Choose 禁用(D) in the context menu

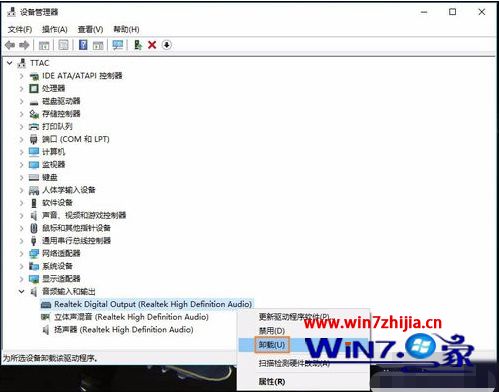pos(272,331)
